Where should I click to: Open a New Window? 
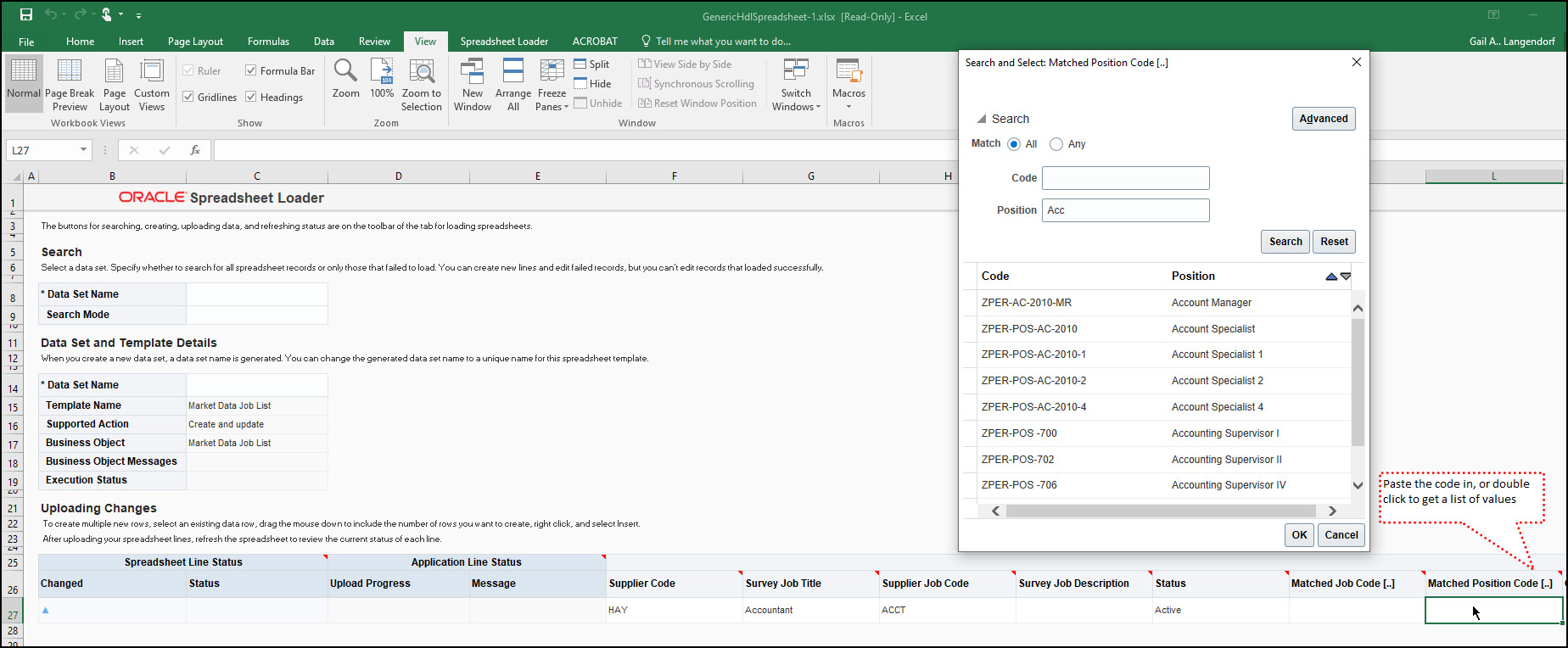coord(472,71)
